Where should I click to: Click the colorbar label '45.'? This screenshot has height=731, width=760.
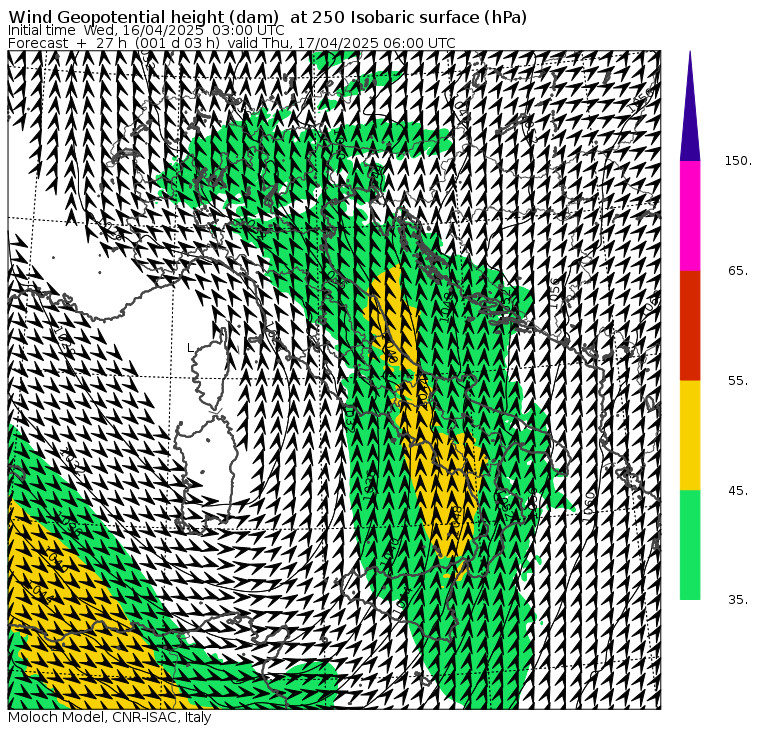tap(738, 491)
